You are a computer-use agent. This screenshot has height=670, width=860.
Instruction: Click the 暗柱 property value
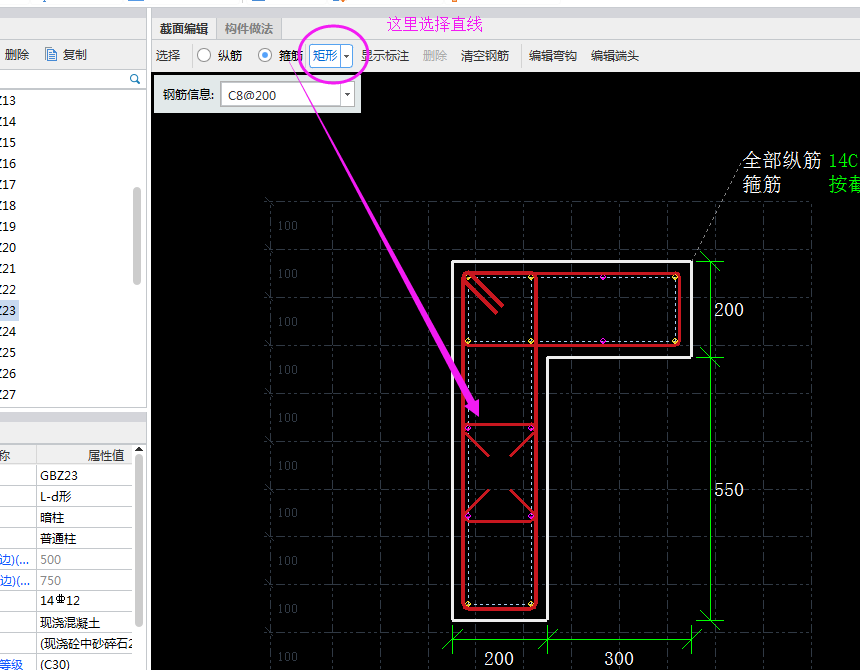coord(84,517)
